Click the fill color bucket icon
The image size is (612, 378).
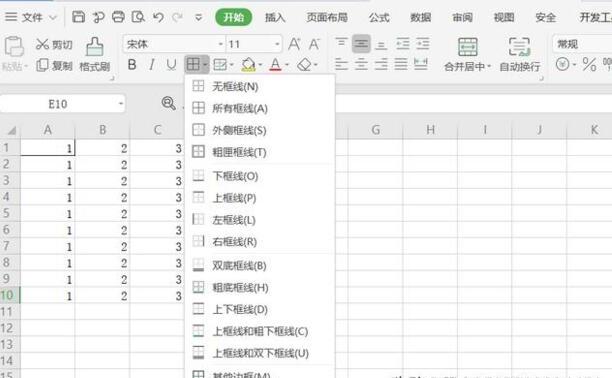coord(248,64)
